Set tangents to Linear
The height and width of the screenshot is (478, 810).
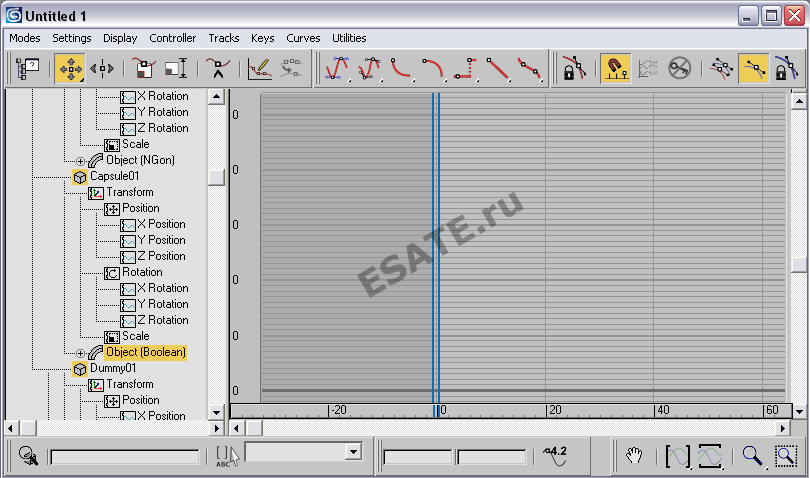pyautogui.click(x=497, y=68)
